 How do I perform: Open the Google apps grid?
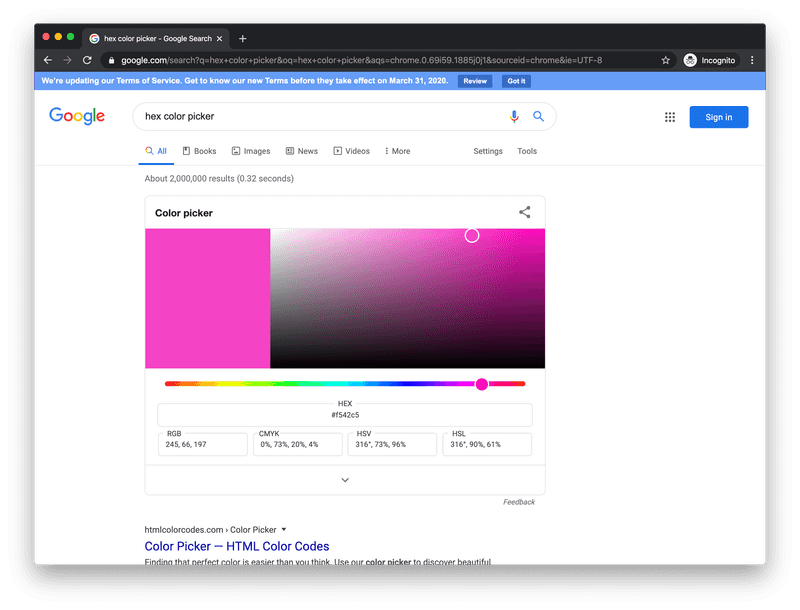tap(670, 117)
